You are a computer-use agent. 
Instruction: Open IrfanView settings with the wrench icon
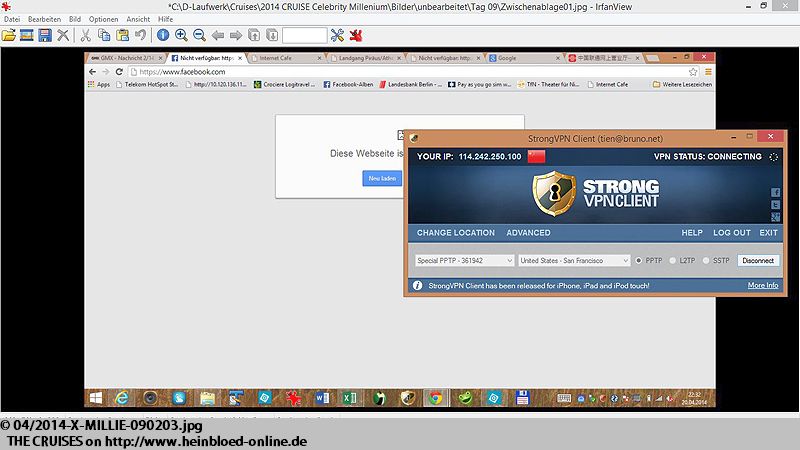(x=337, y=35)
